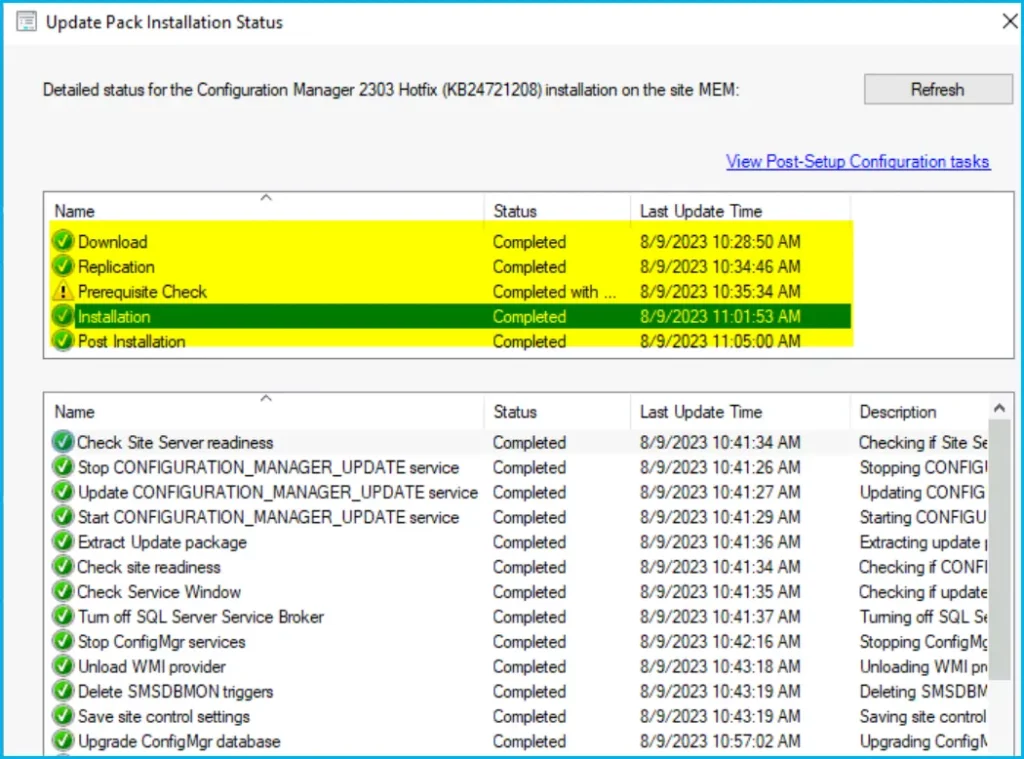
Task: Select 'Check Site Server readiness' step
Action: click(x=175, y=442)
